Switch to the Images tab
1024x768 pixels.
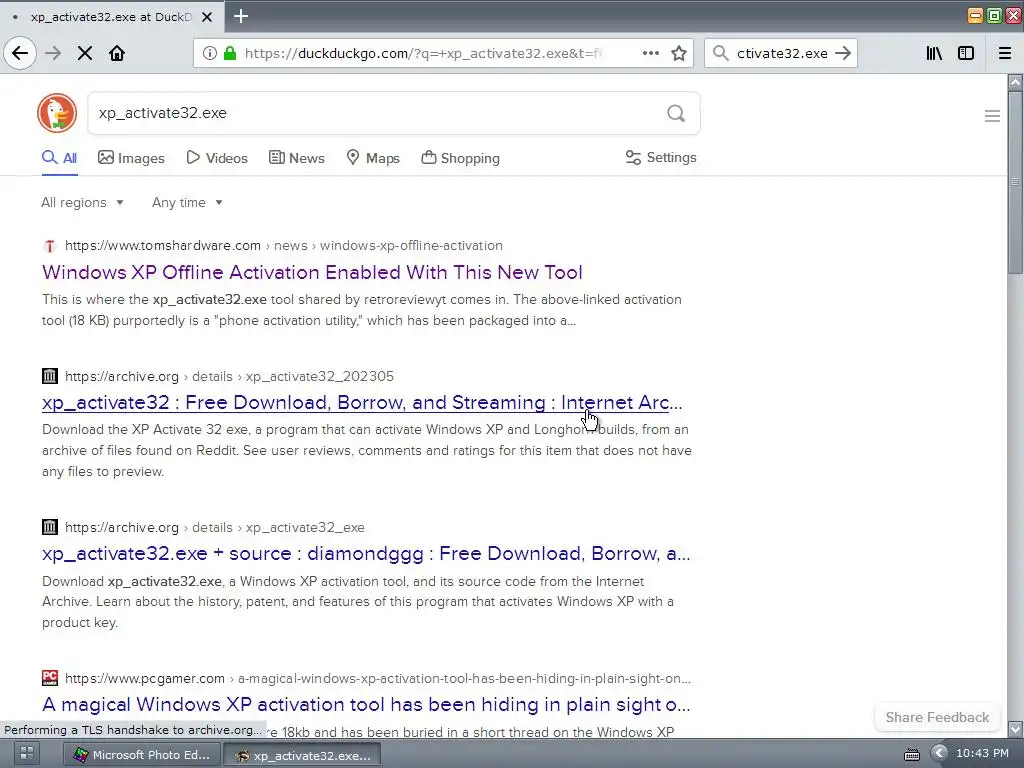click(131, 158)
